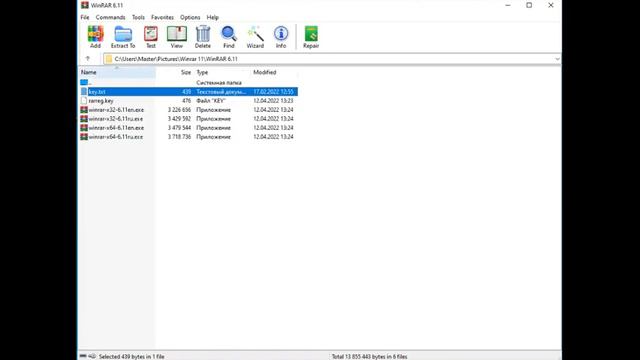Click the key.txt file icon
Image resolution: width=640 pixels, height=360 pixels.
(x=84, y=92)
